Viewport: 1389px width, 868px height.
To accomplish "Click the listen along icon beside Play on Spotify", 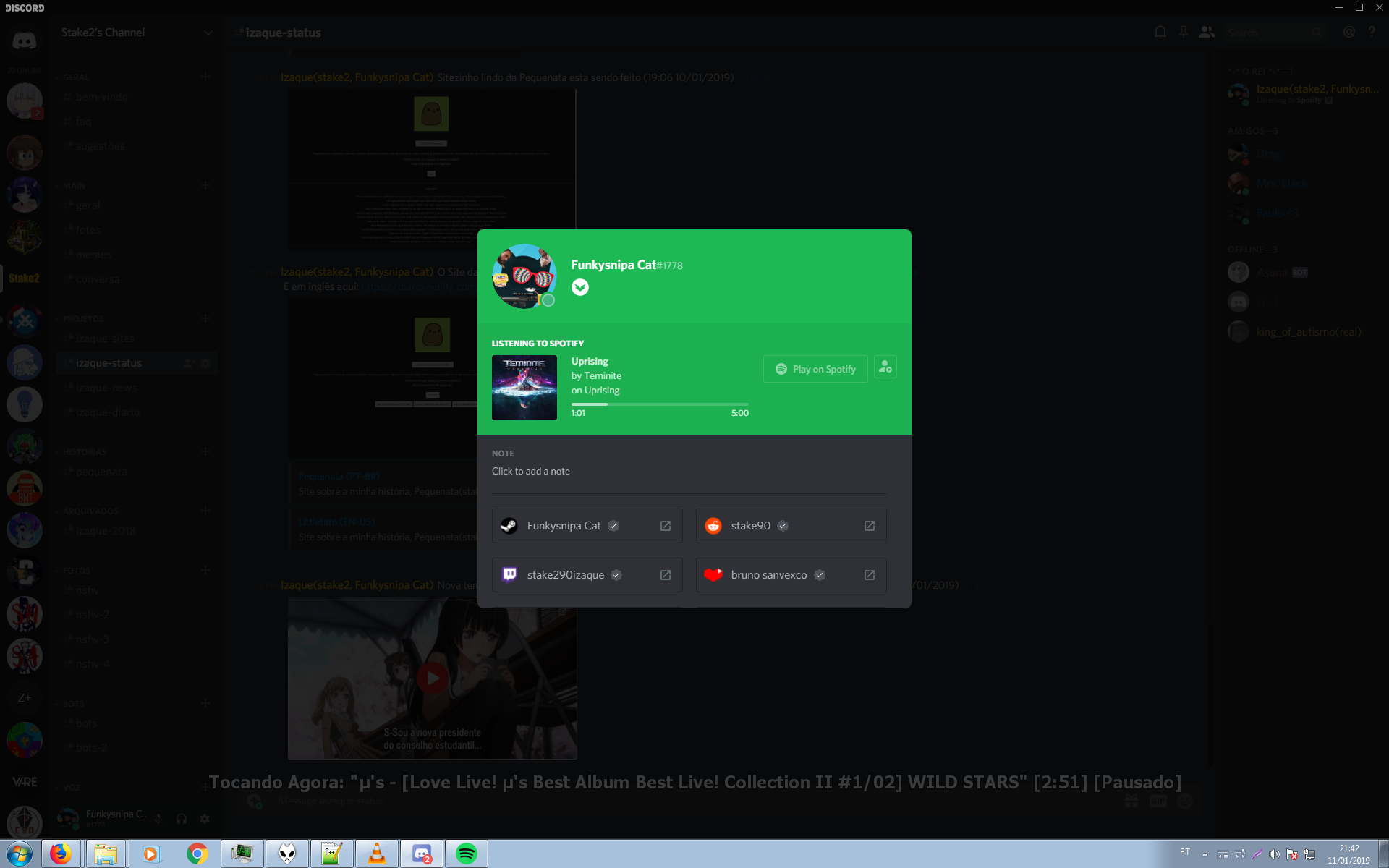I will [x=885, y=367].
